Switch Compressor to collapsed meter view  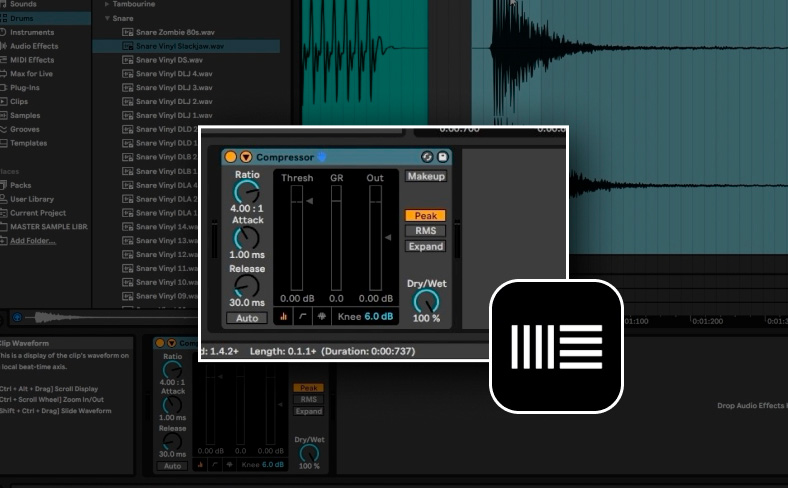click(283, 317)
